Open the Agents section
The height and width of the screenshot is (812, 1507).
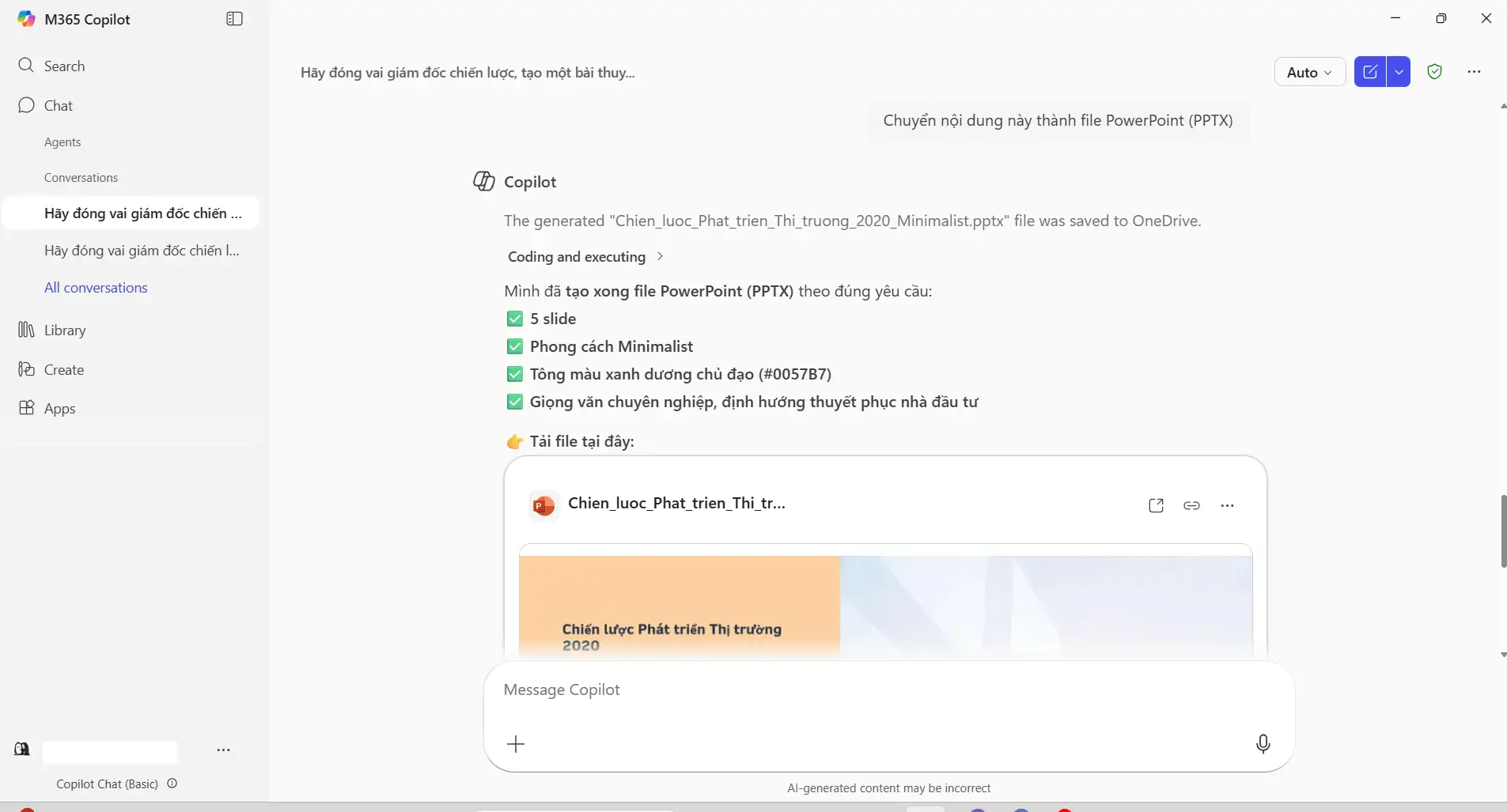tap(62, 142)
